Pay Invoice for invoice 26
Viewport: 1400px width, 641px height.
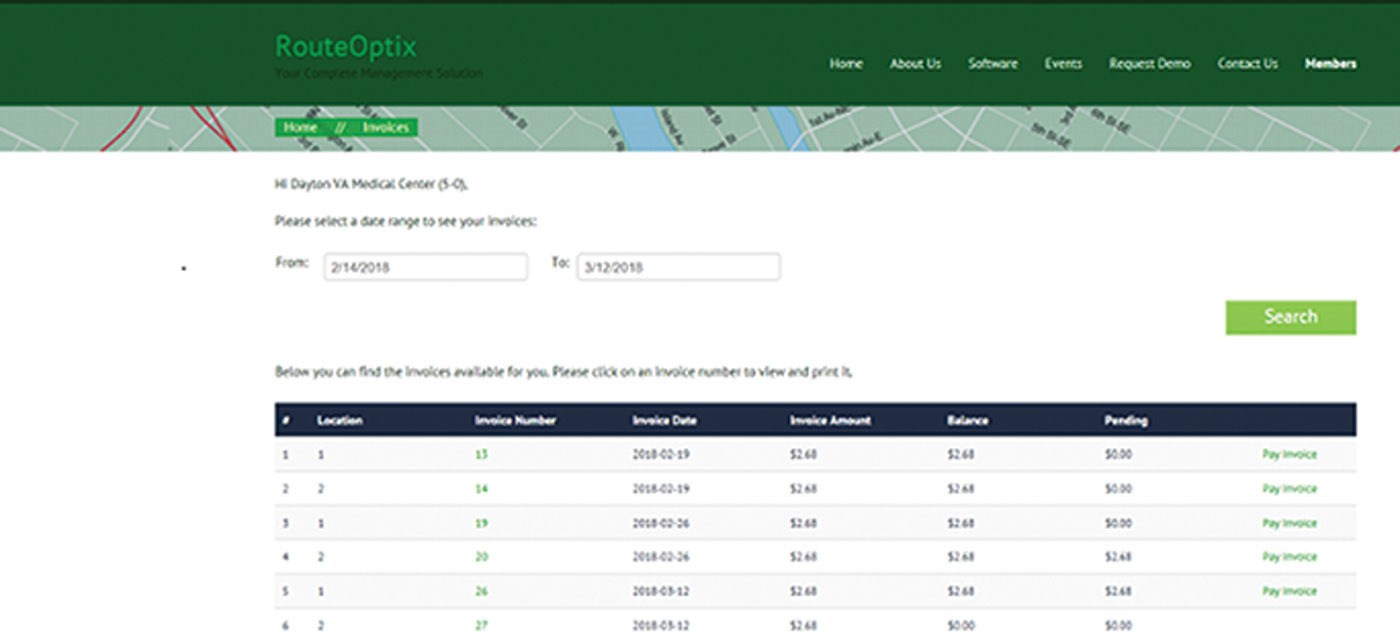[x=1289, y=590]
